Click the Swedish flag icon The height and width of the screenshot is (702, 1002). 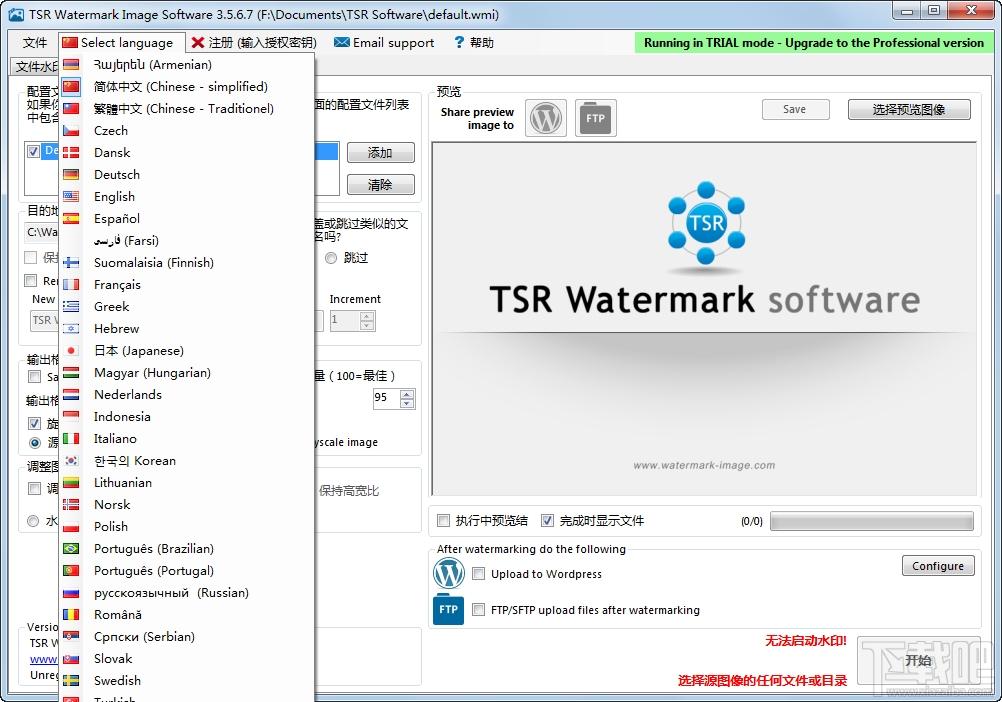click(x=71, y=681)
